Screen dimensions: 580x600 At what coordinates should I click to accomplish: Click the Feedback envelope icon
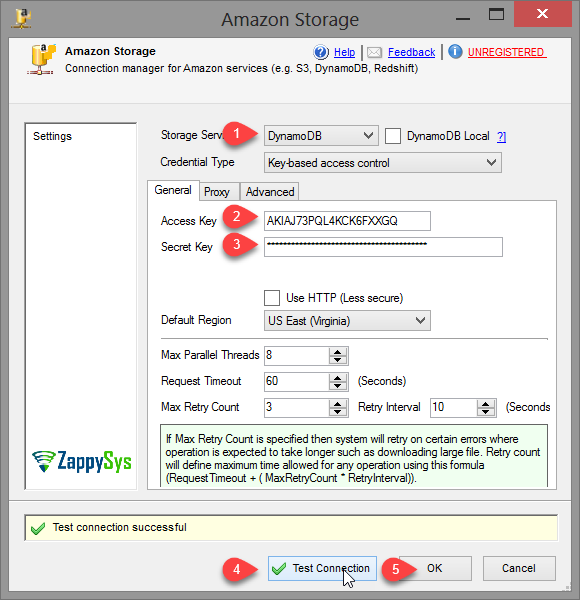374,52
